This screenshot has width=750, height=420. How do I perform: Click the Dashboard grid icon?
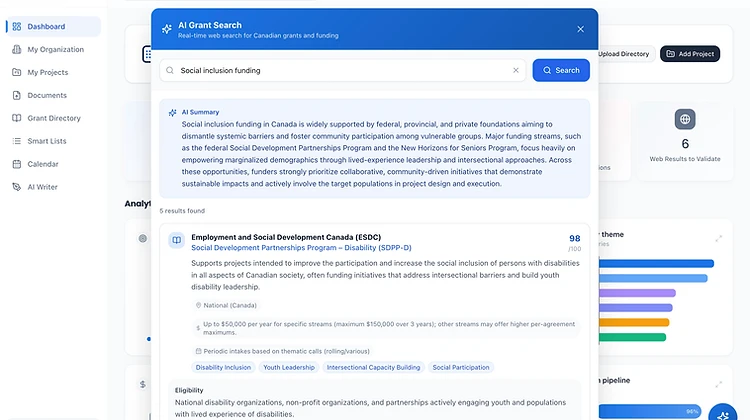pyautogui.click(x=17, y=26)
